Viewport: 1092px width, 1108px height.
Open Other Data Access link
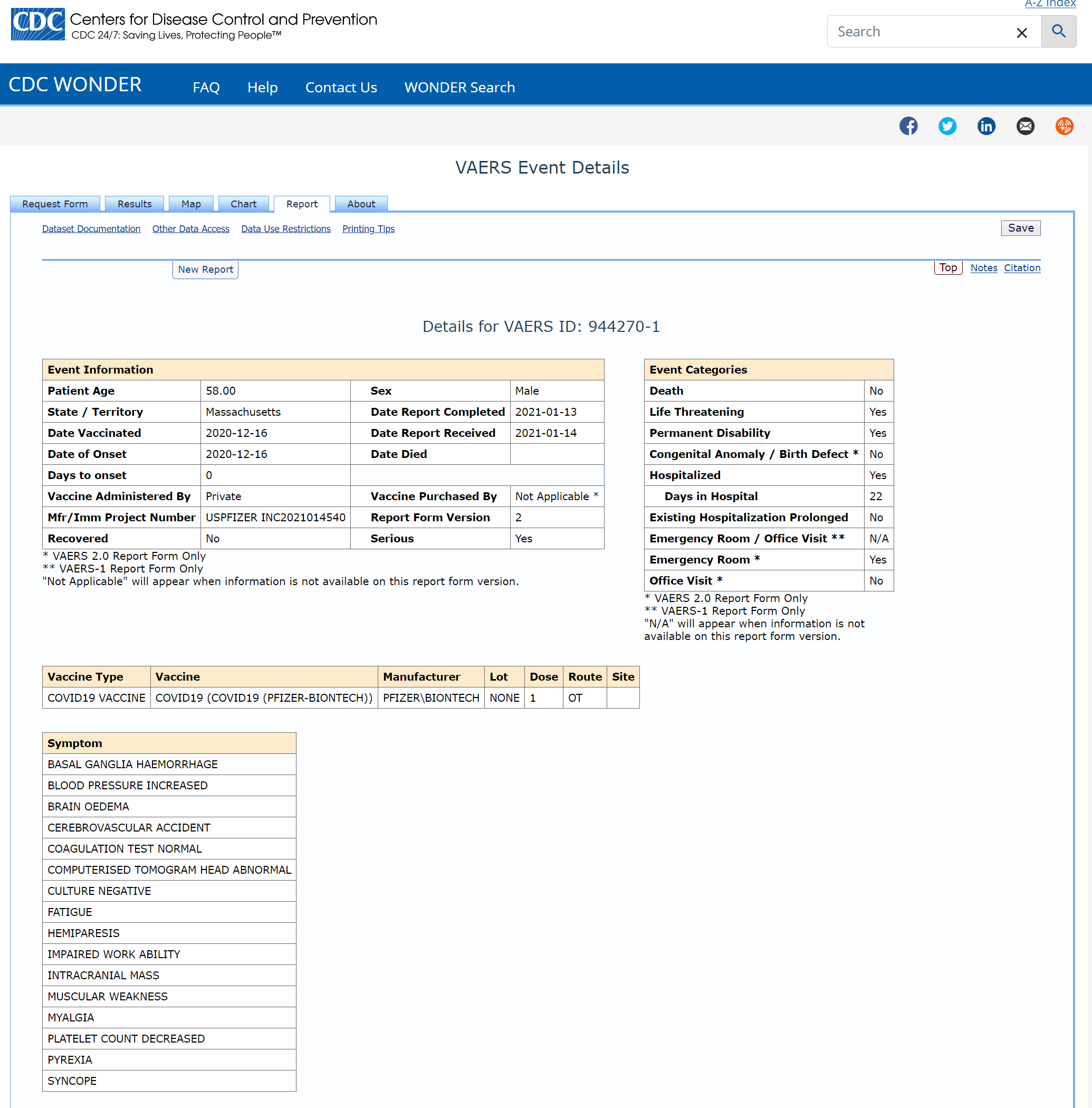191,229
